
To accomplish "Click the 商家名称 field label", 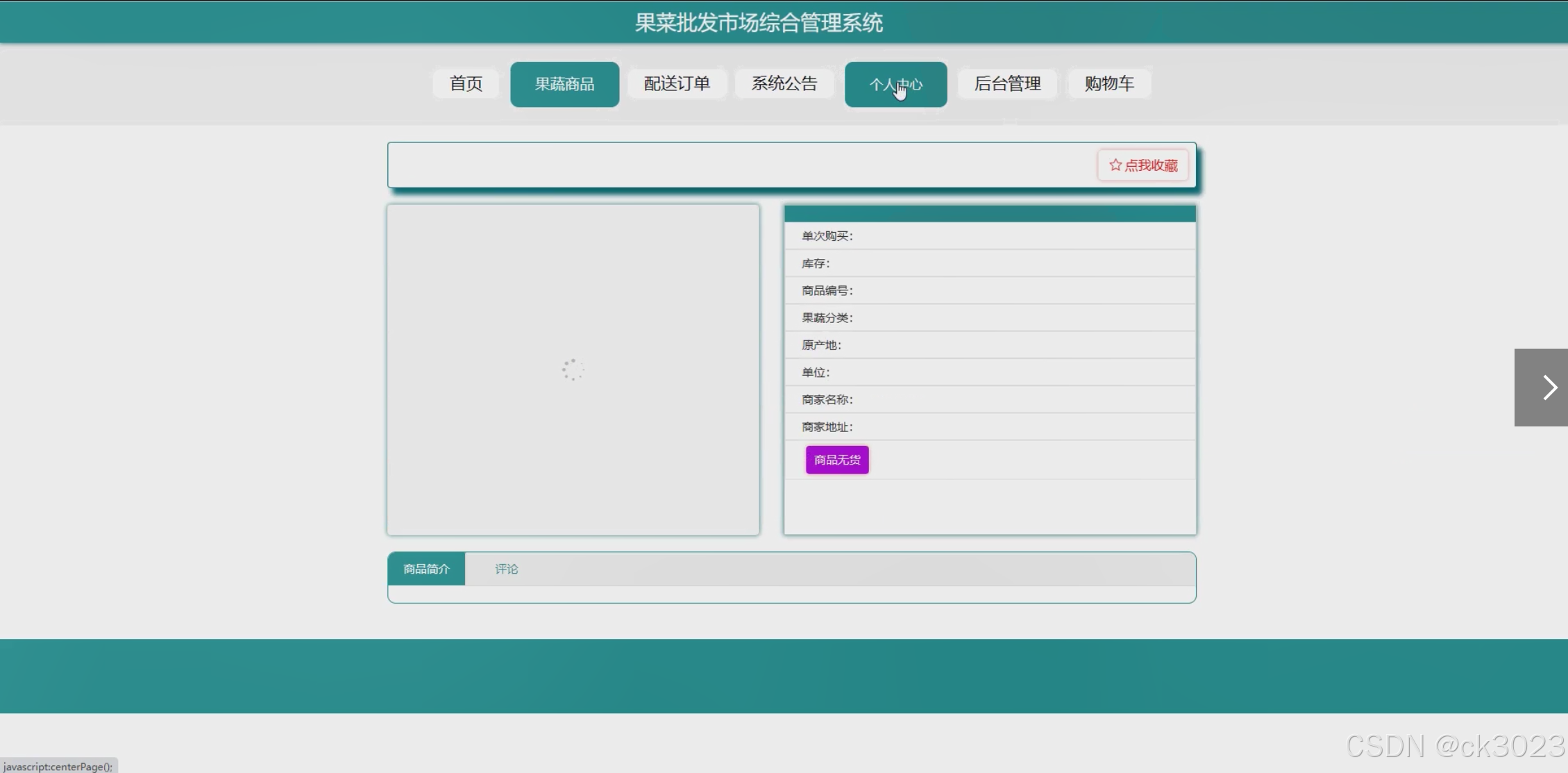I will pyautogui.click(x=827, y=399).
